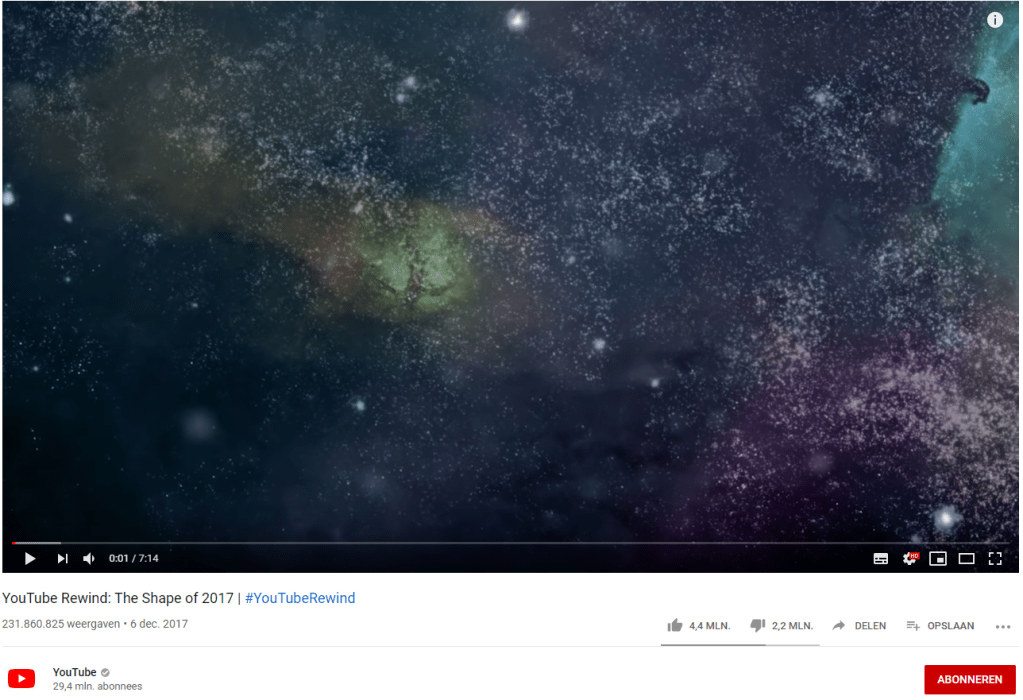1023x700 pixels.
Task: Toggle subtitles on the player
Action: point(881,558)
